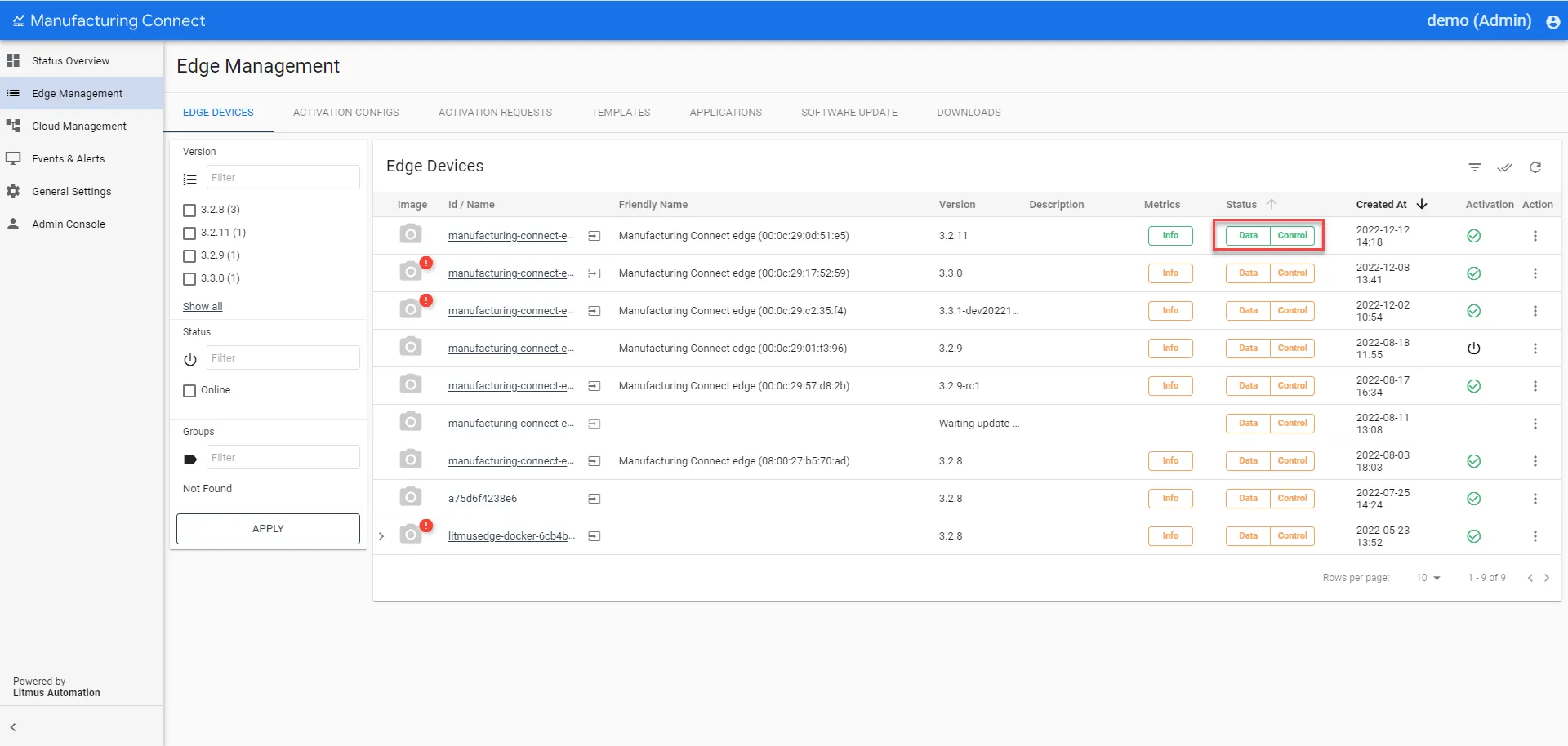Open the Software Update tab
Screen dimensions: 1568x746
pos(849,113)
